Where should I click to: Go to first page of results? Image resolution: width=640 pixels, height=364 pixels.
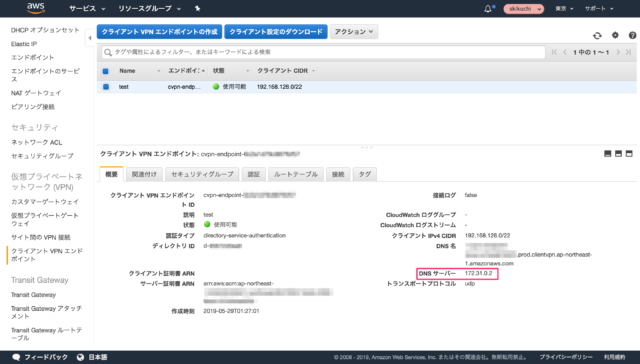(554, 52)
